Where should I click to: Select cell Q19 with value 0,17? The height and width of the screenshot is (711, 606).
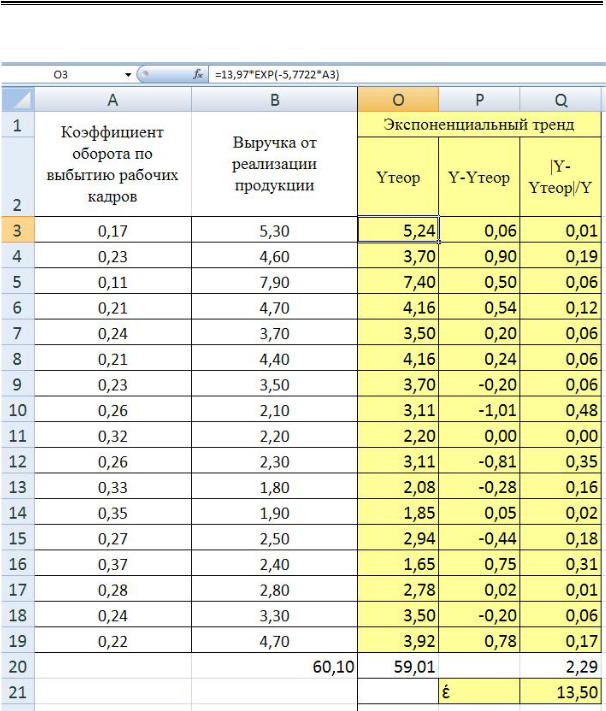pyautogui.click(x=561, y=641)
